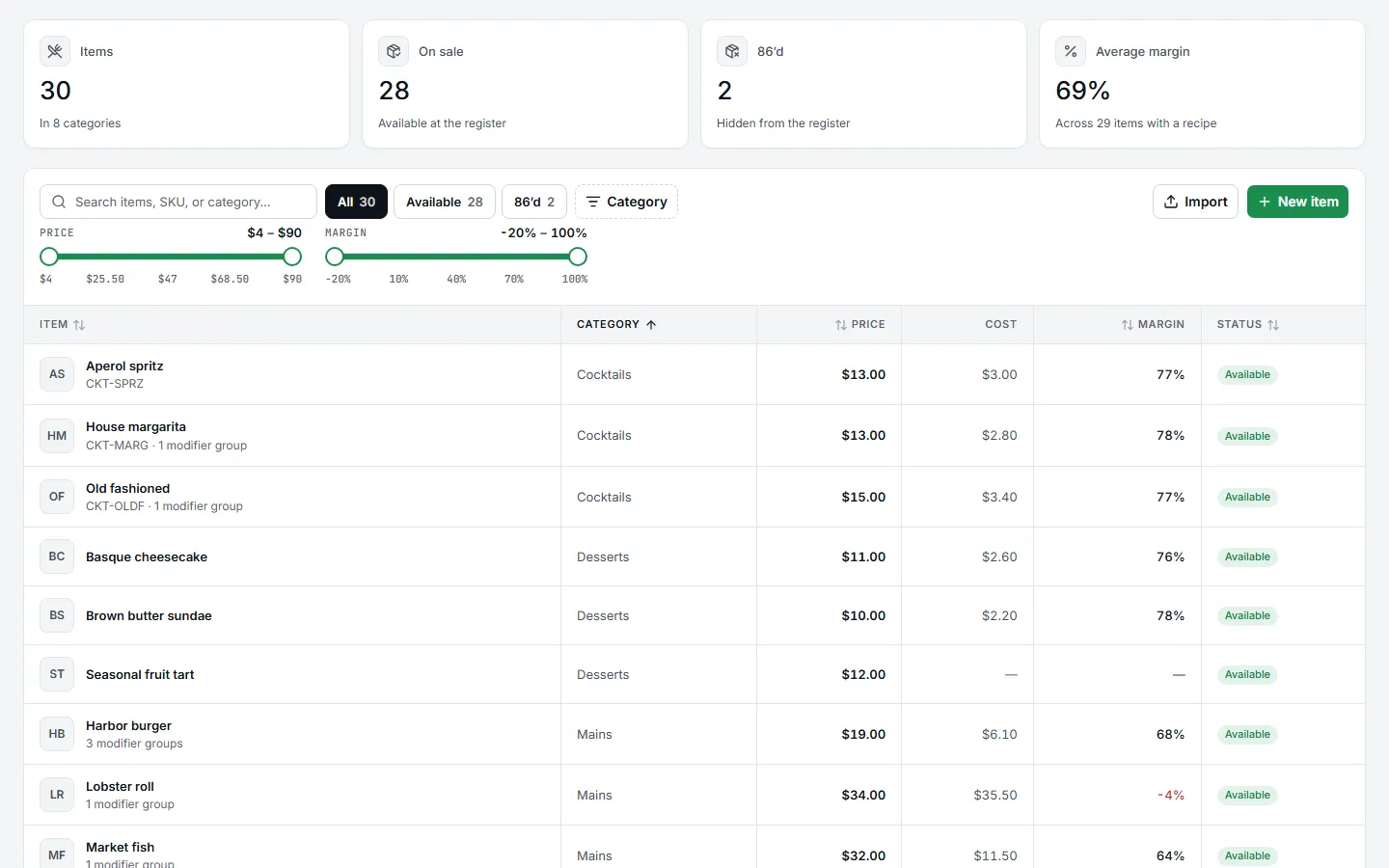This screenshot has width=1389, height=868.
Task: Click the Items card utensils icon
Action: coord(55,51)
